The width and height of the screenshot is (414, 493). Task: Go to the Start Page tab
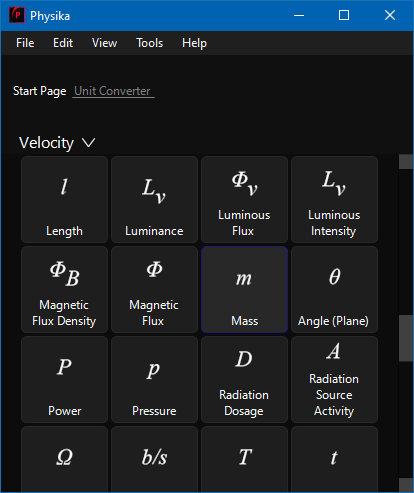39,91
